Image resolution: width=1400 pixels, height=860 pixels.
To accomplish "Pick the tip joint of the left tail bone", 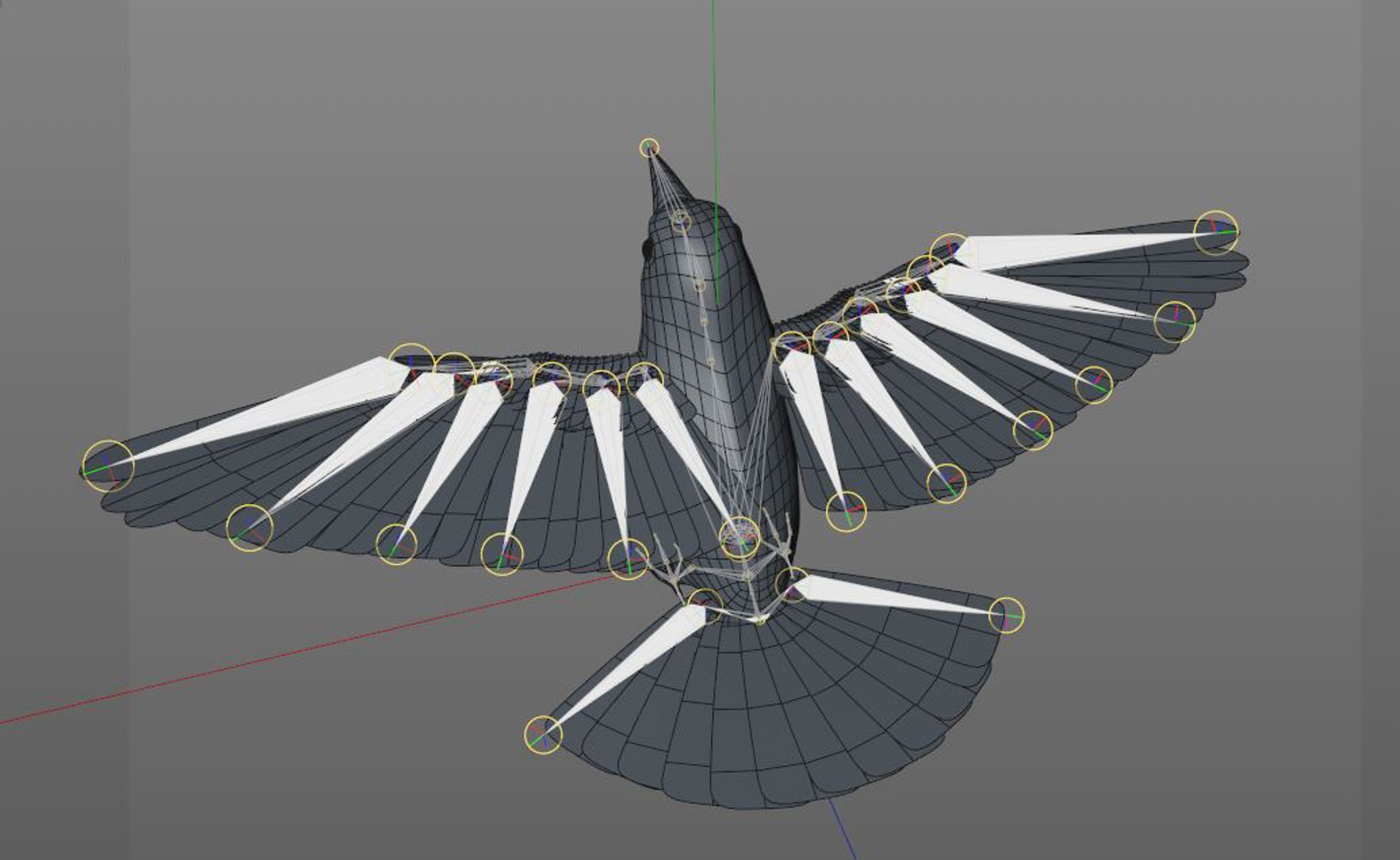I will pos(544,734).
